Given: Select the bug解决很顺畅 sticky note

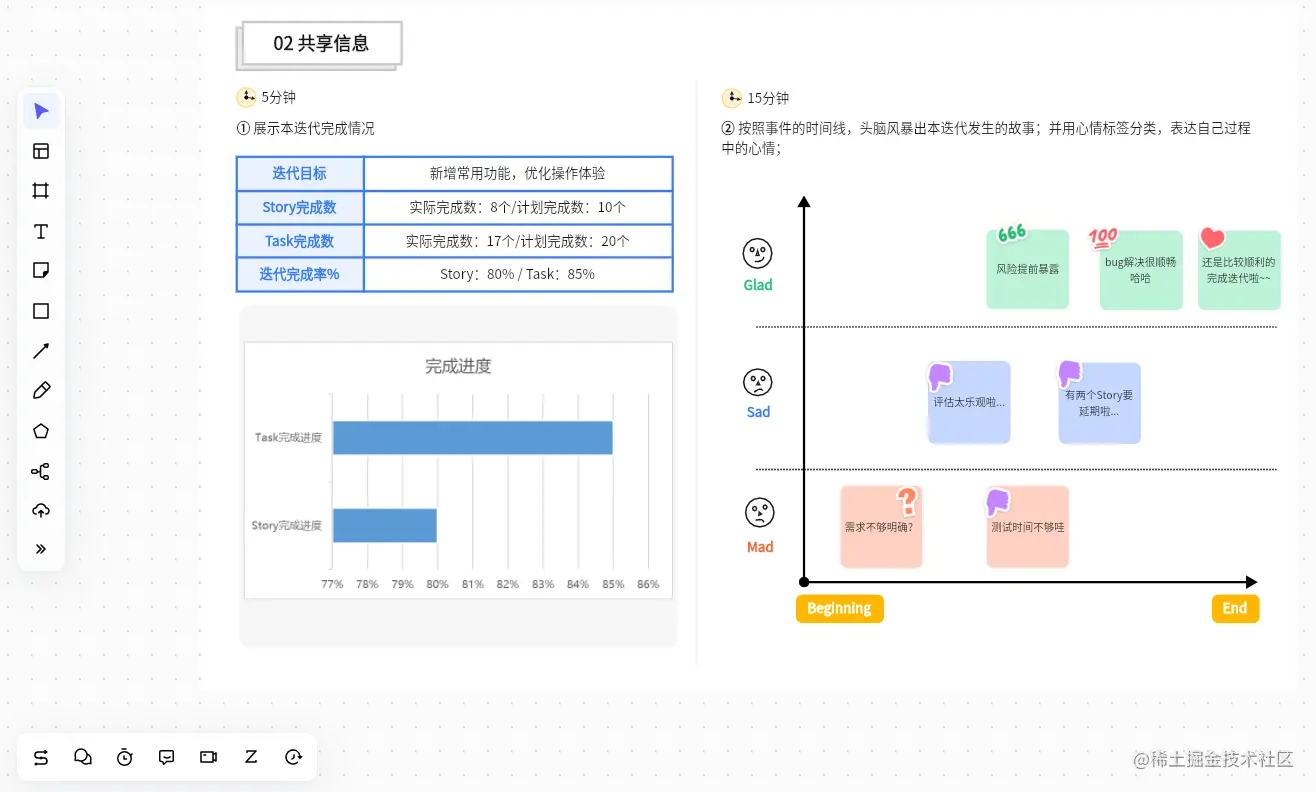Looking at the screenshot, I should [x=1141, y=270].
